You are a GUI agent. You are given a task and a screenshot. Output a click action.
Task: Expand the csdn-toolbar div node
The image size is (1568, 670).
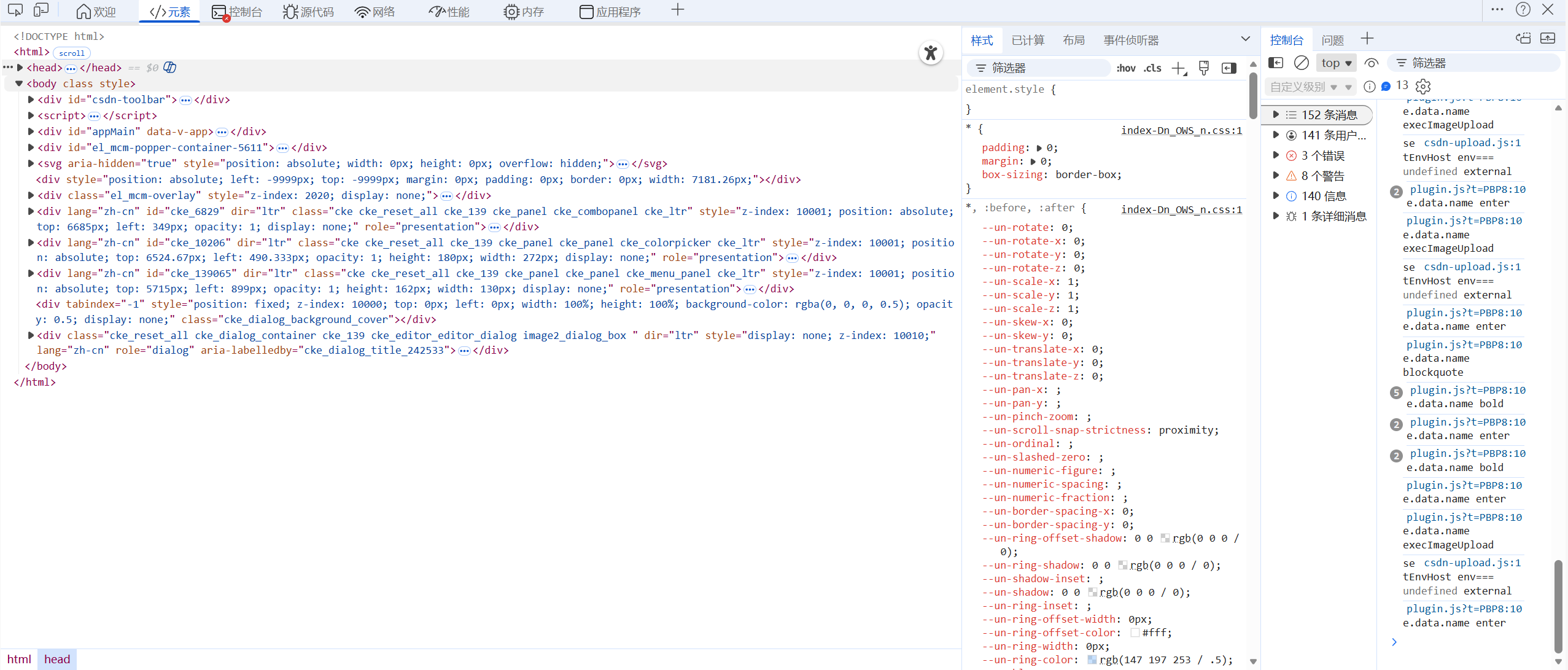pyautogui.click(x=31, y=99)
